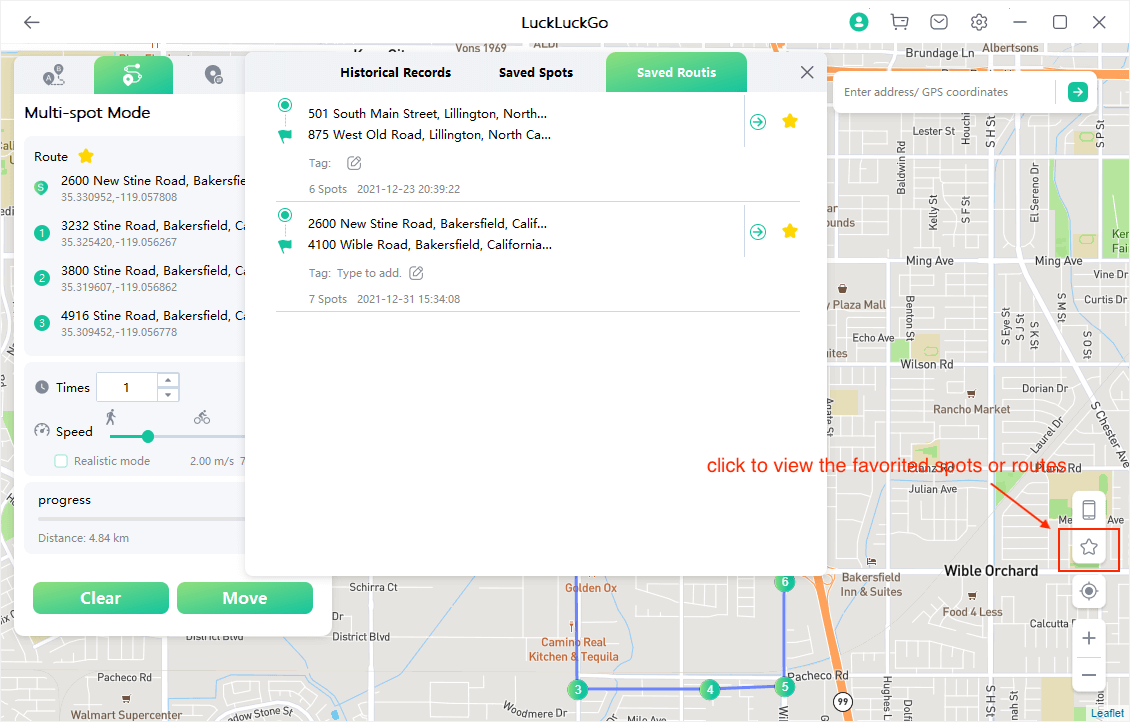The height and width of the screenshot is (722, 1130).
Task: Unfavorite the Bakersfield route star
Action: [x=790, y=231]
